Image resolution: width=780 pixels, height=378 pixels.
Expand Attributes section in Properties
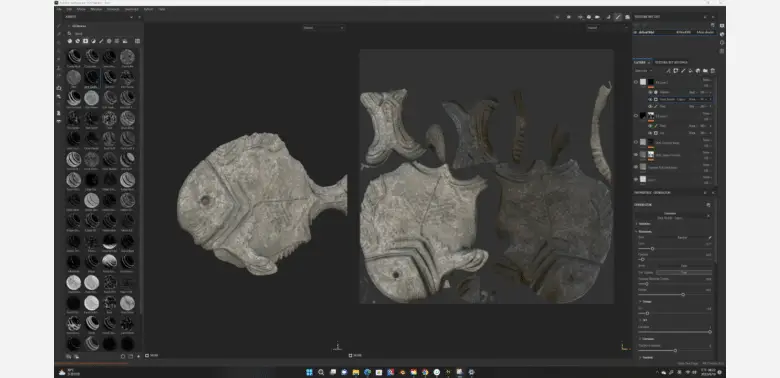click(636, 224)
